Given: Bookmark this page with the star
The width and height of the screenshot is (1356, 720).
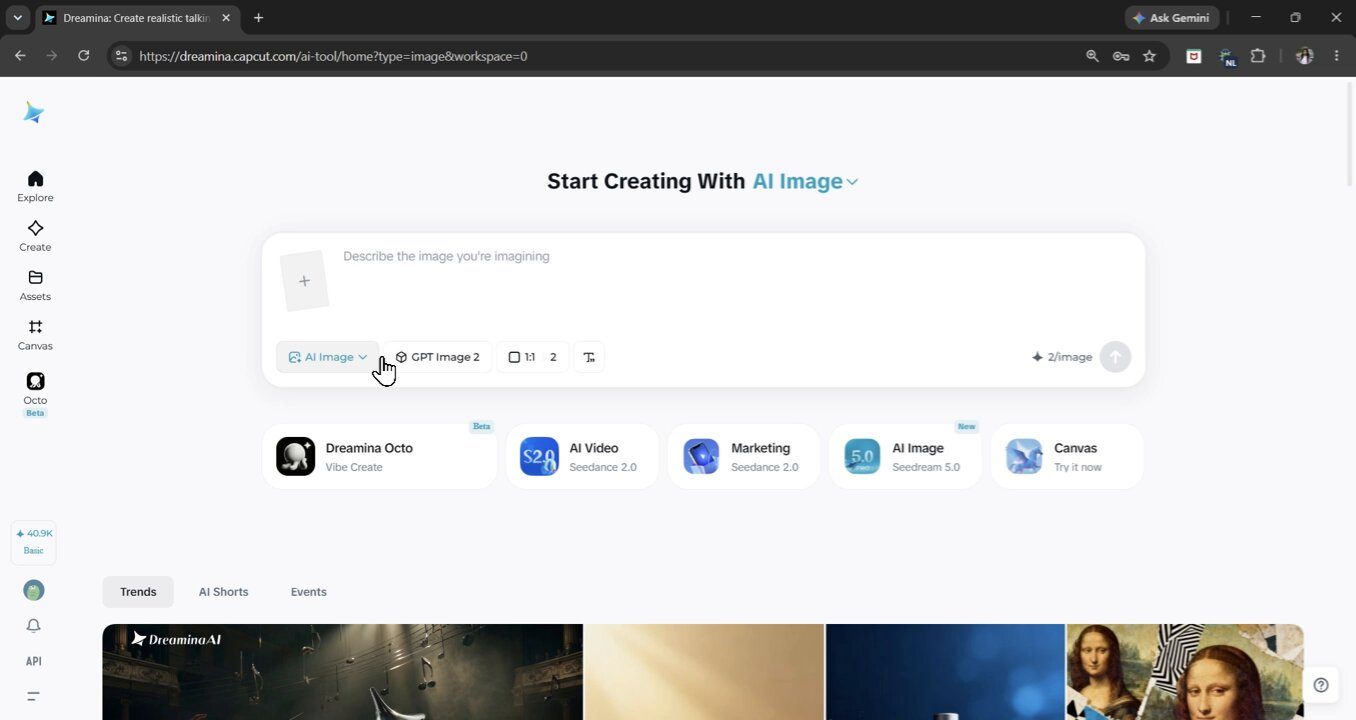Looking at the screenshot, I should pyautogui.click(x=1149, y=56).
